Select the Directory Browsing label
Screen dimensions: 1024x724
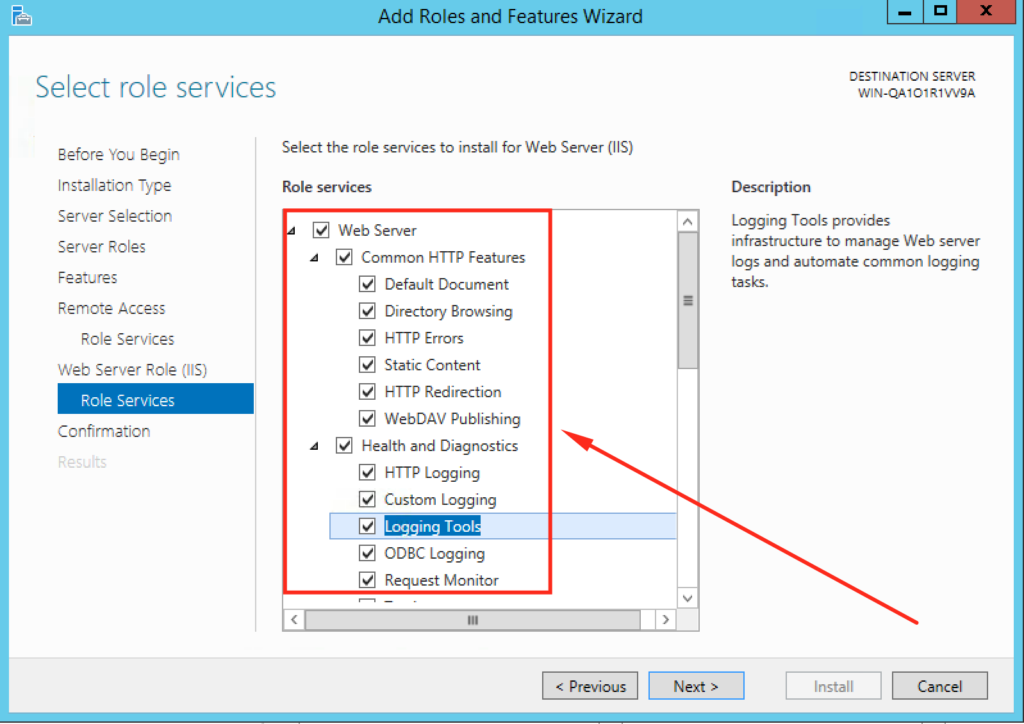tap(449, 311)
